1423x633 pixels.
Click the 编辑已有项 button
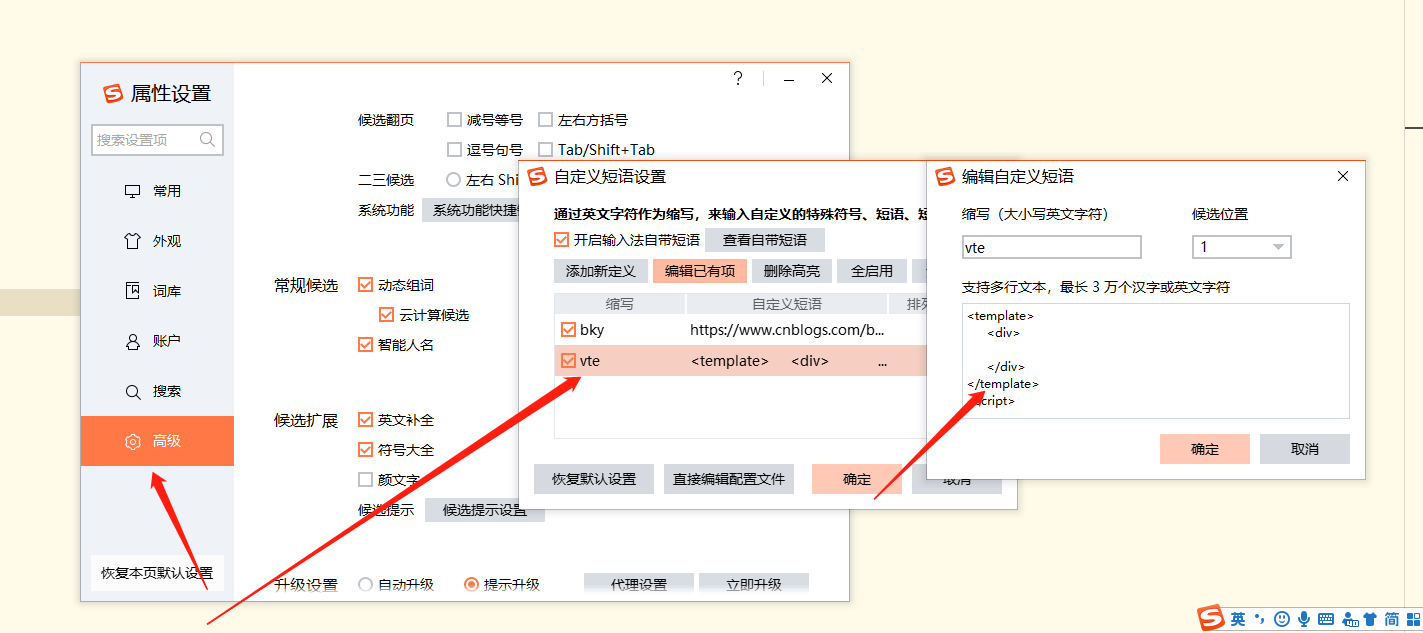700,271
